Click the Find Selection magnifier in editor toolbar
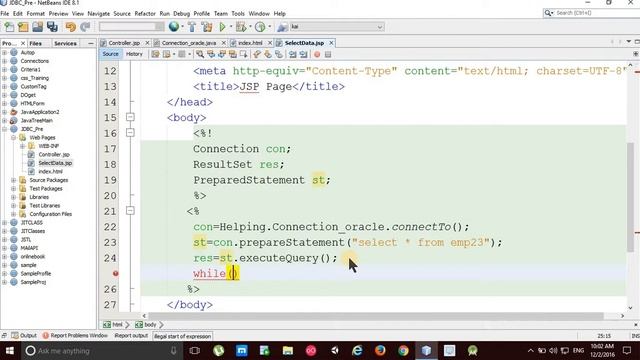The width and height of the screenshot is (640, 360). [200, 54]
